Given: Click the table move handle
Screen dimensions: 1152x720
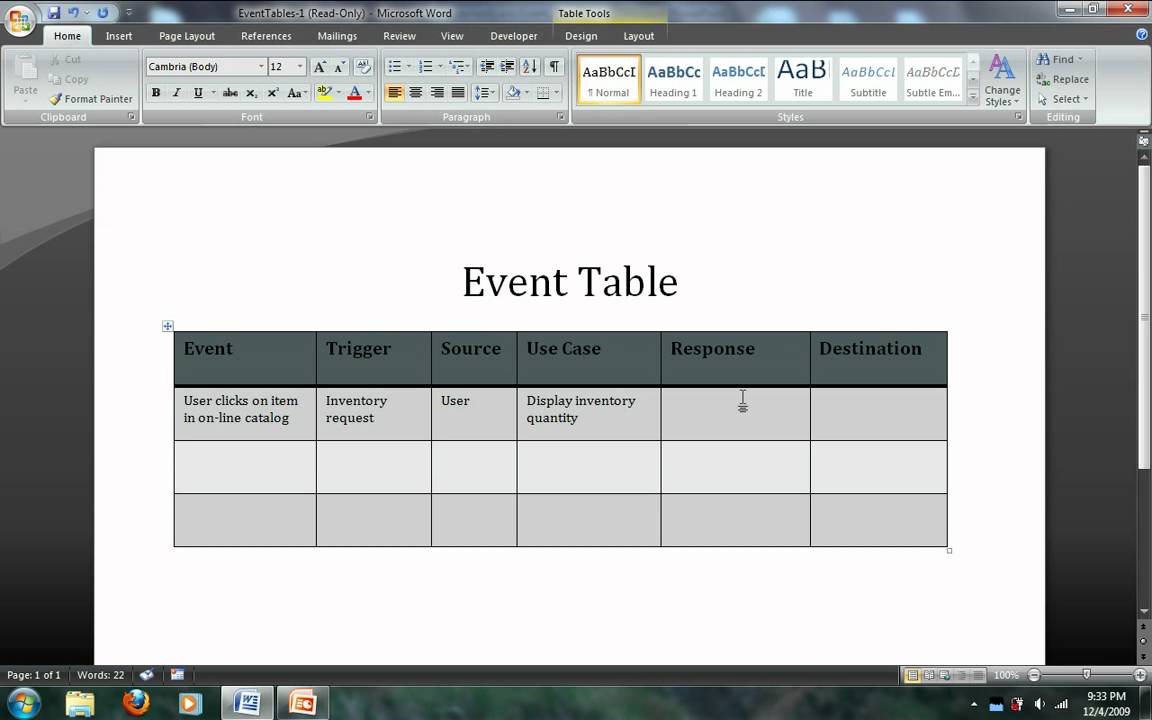Looking at the screenshot, I should pyautogui.click(x=168, y=325).
